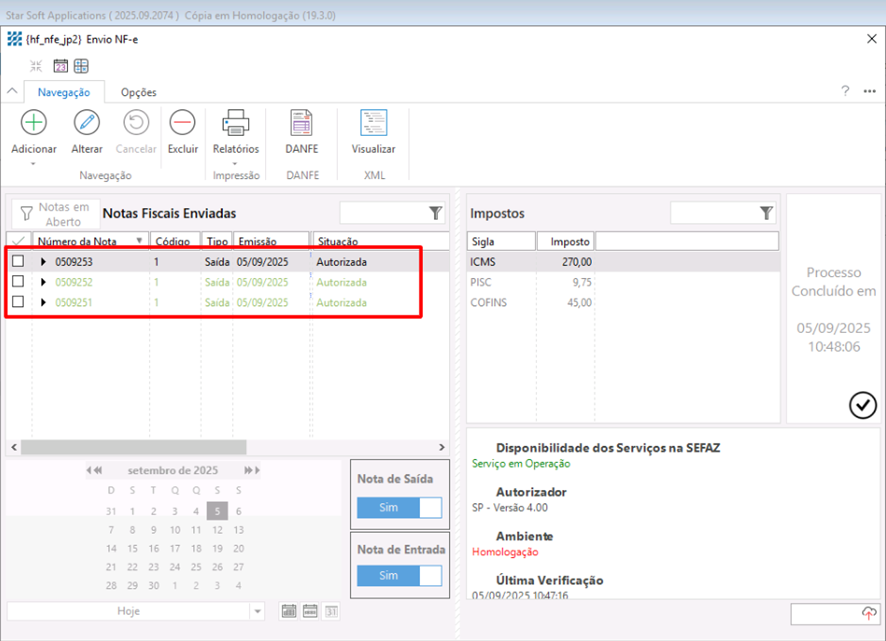Image resolution: width=886 pixels, height=641 pixels.
Task: Open the DANFE document icon
Action: pyautogui.click(x=301, y=123)
